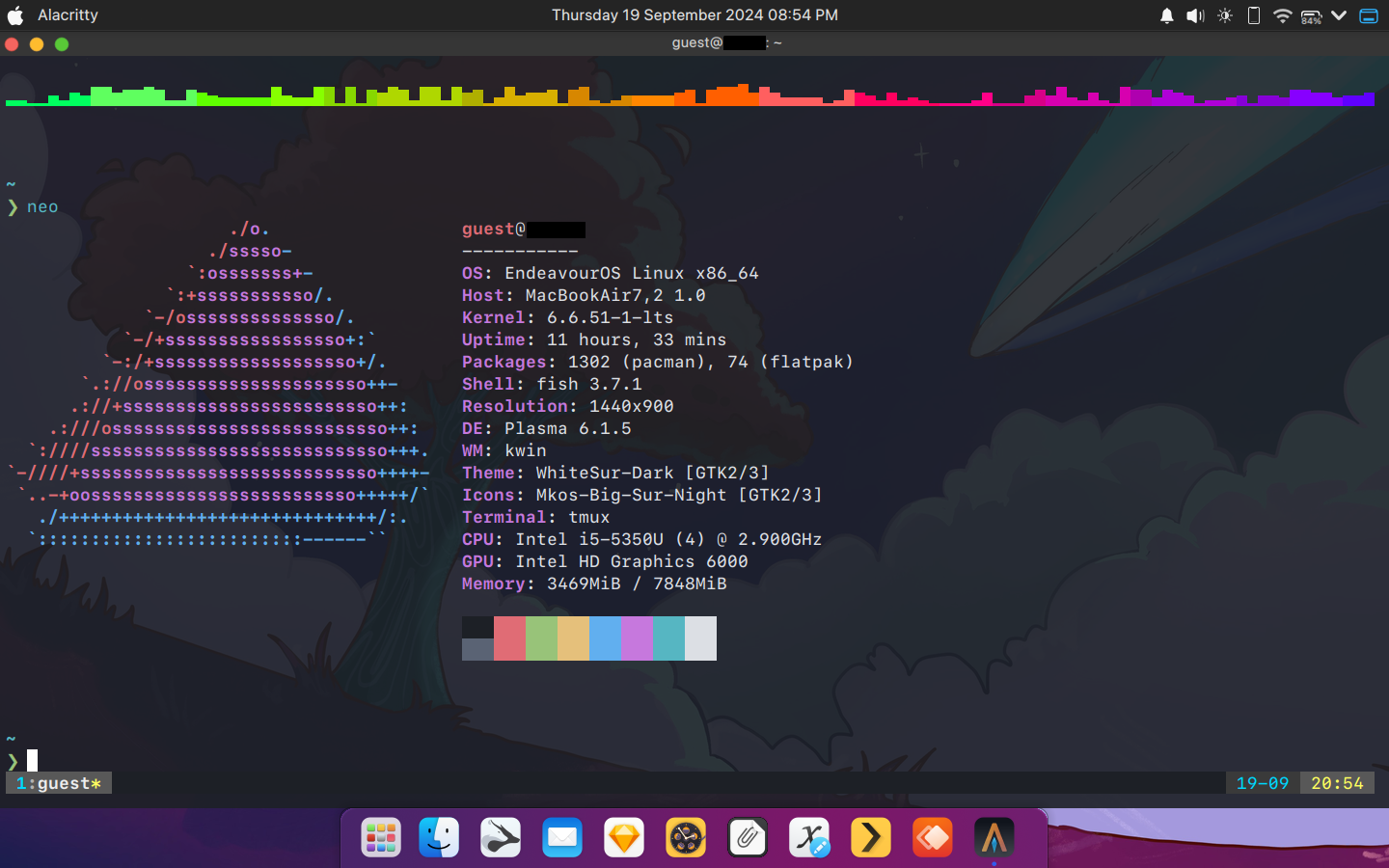Click the date and time in top bar
The image size is (1389, 868).
694,15
